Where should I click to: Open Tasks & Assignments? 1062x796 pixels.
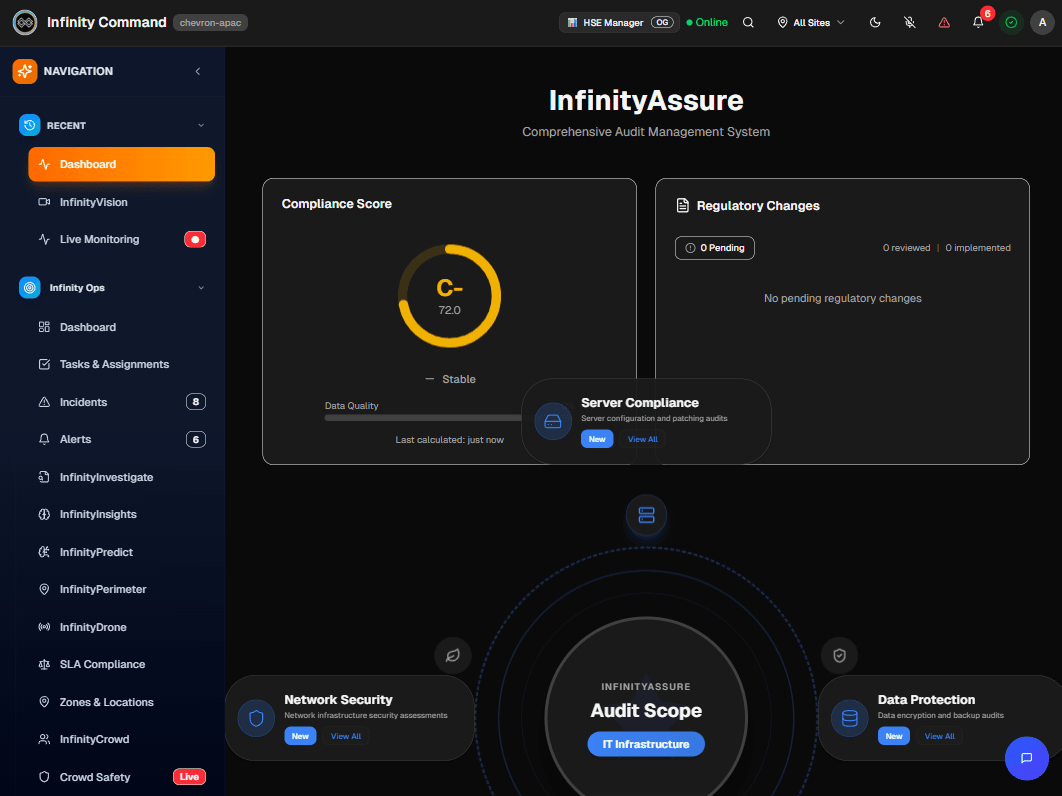tap(121, 364)
